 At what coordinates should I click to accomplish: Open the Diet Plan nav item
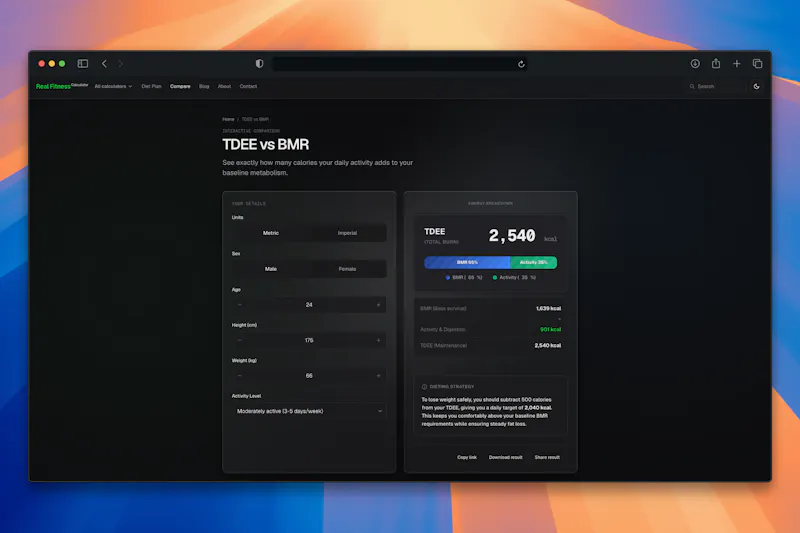[151, 86]
